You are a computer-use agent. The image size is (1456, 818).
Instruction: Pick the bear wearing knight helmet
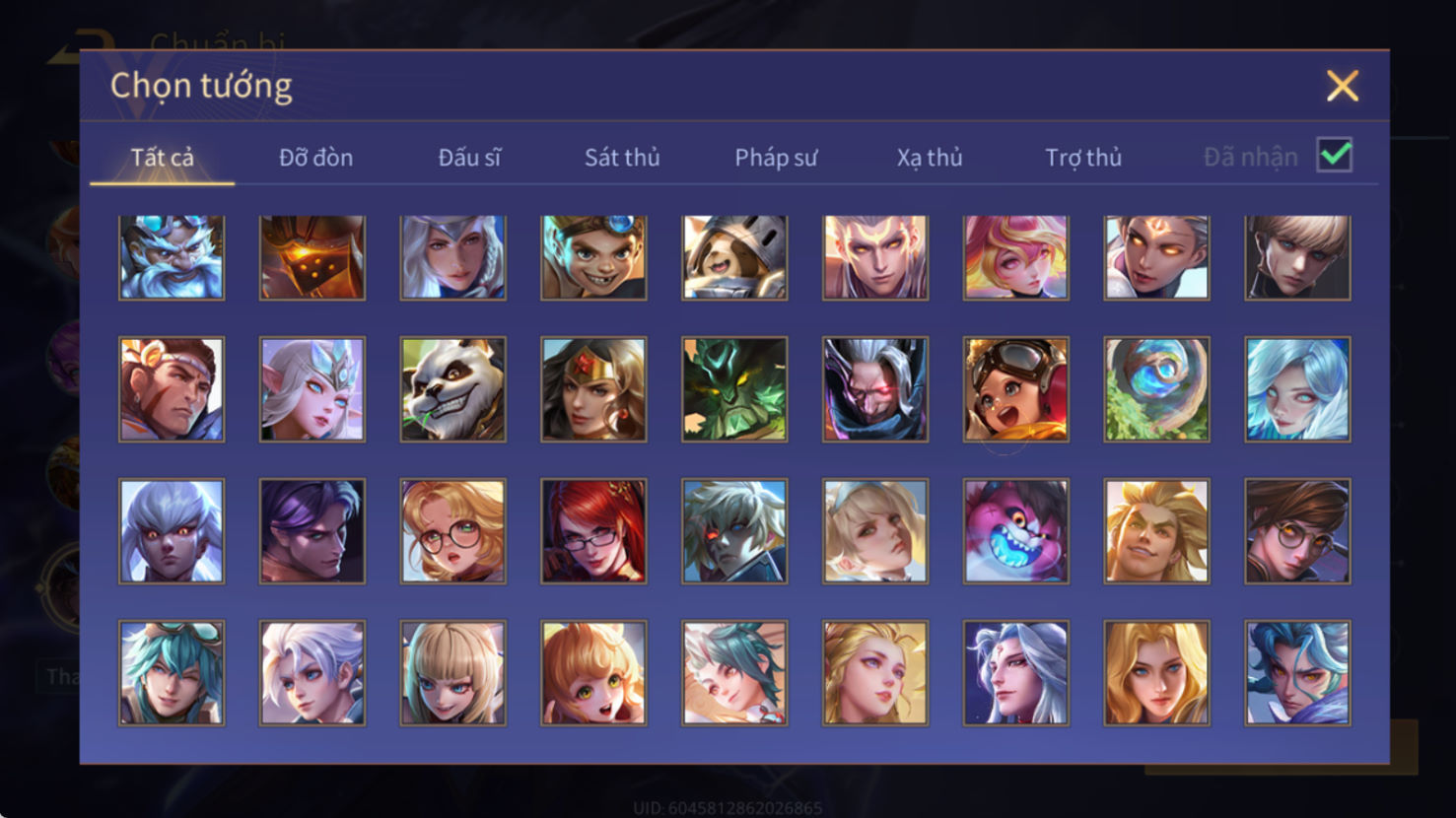[x=734, y=257]
